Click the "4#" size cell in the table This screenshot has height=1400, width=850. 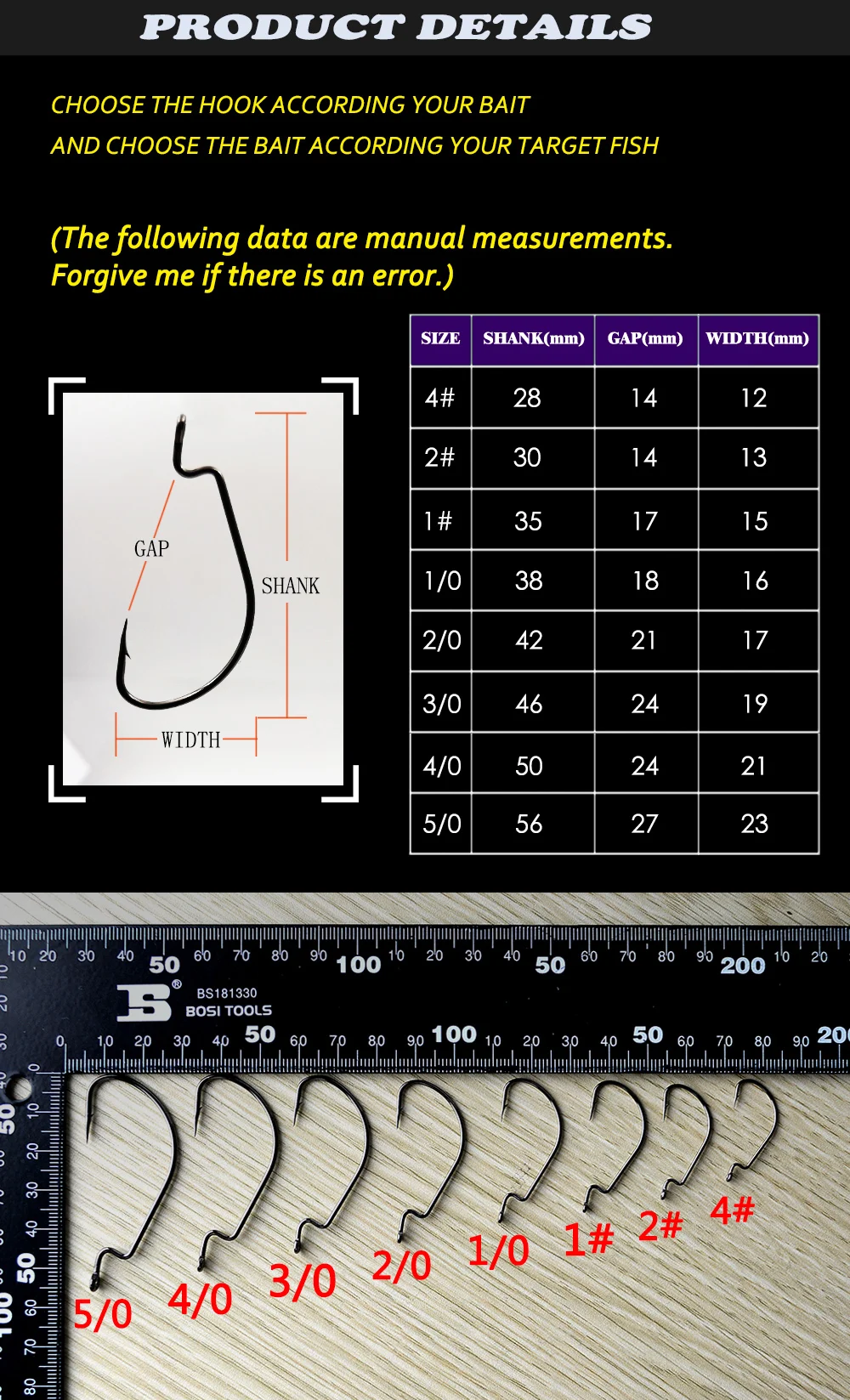coord(439,397)
